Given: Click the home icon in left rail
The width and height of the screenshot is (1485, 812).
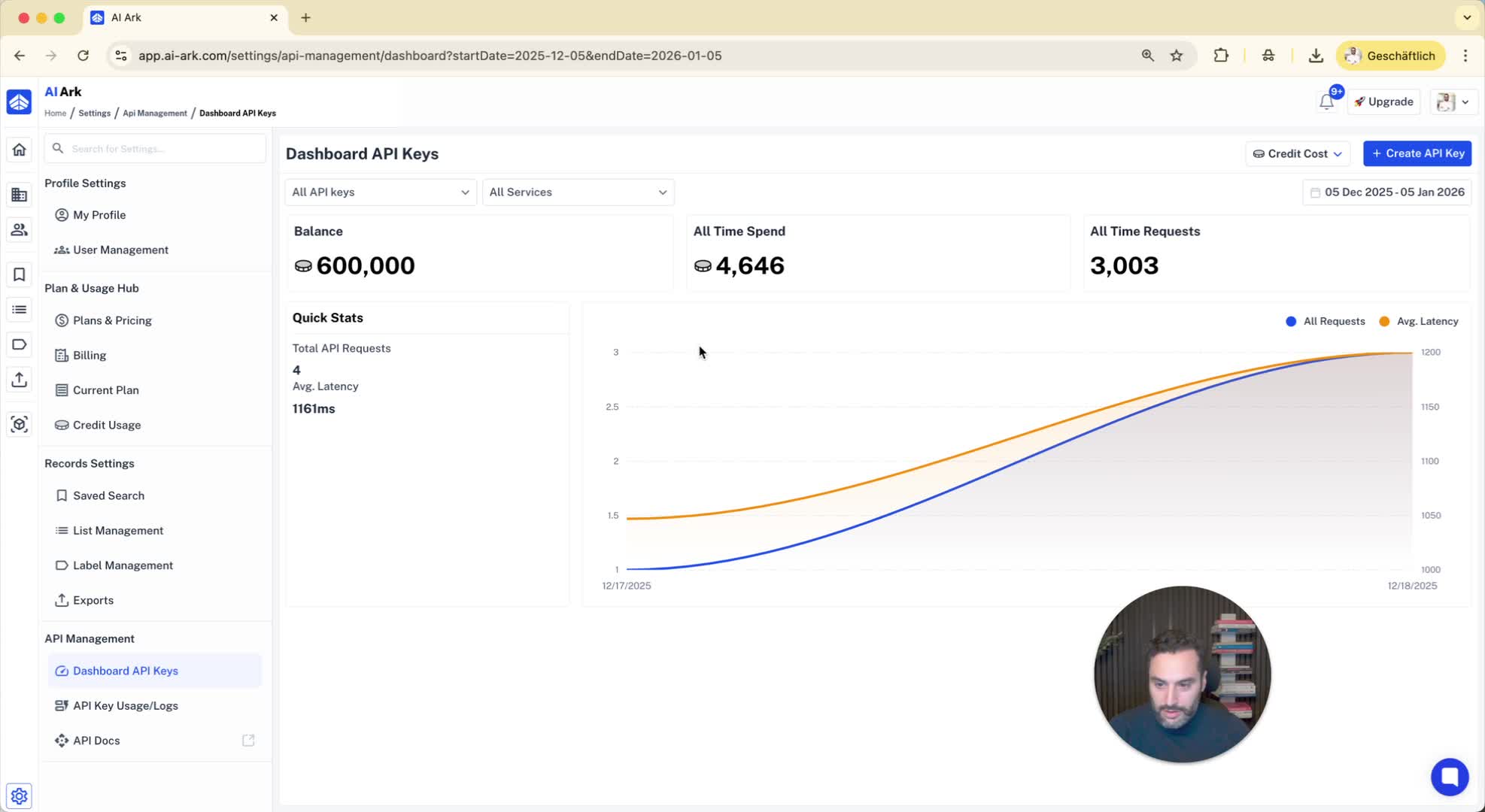Looking at the screenshot, I should (20, 150).
